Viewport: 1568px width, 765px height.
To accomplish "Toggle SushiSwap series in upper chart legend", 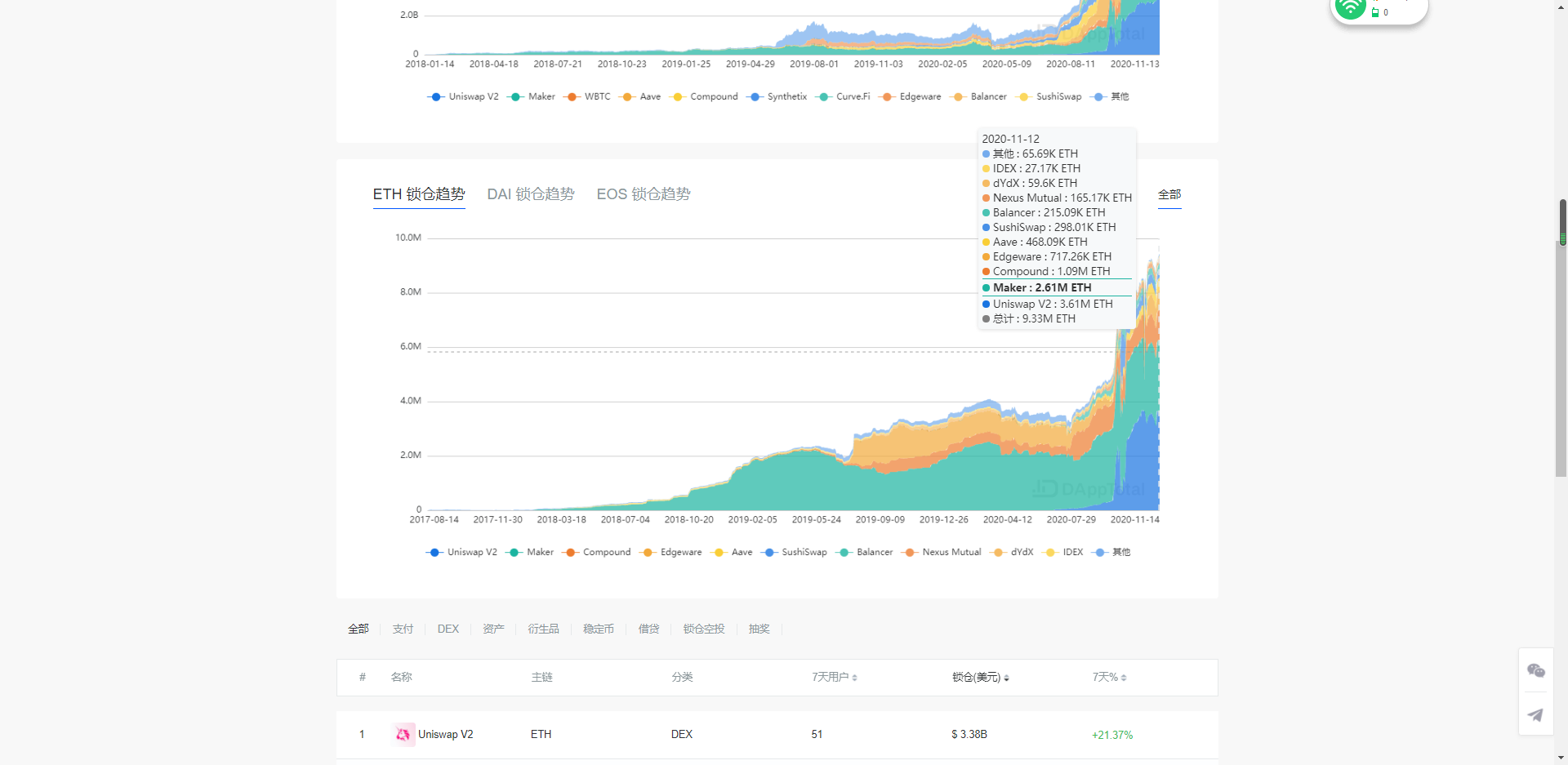I will coord(1048,96).
